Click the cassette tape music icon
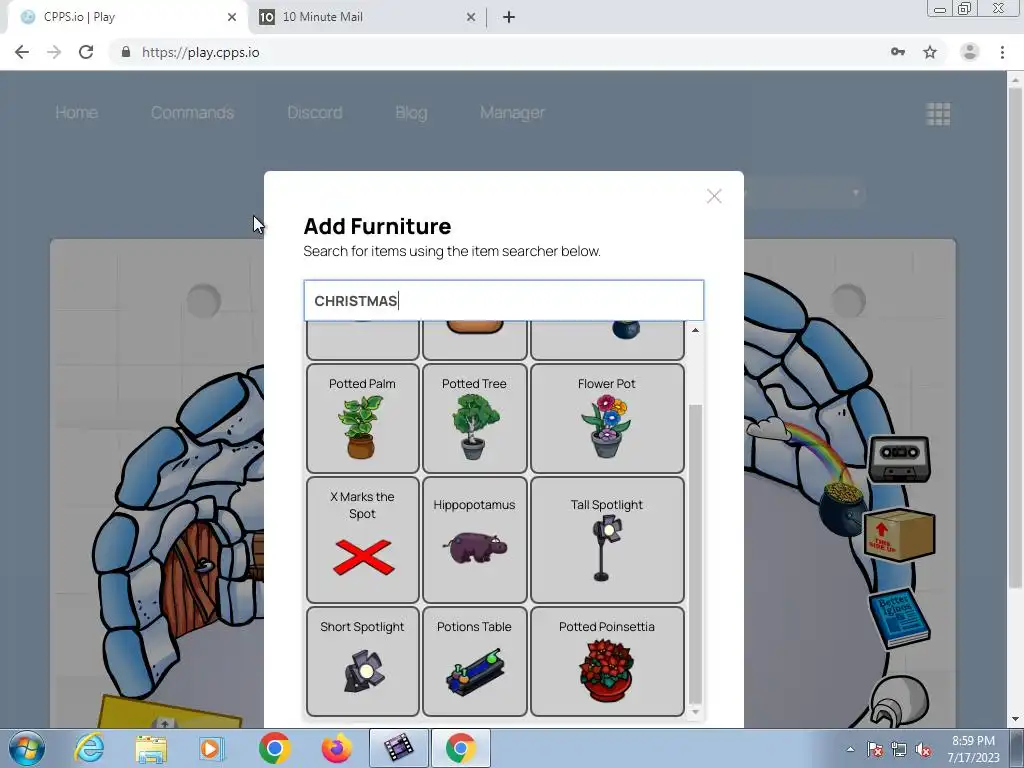The image size is (1024, 768). 900,458
